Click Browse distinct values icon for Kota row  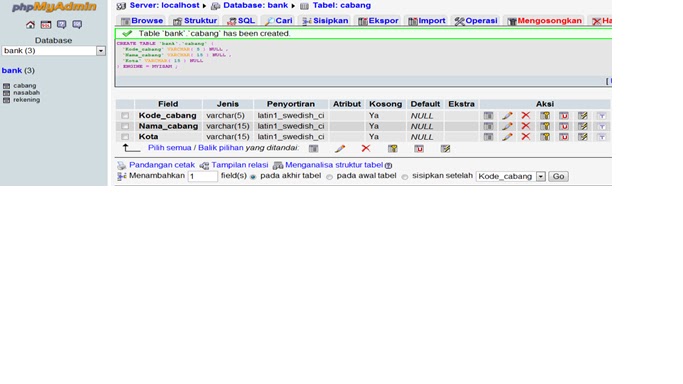pos(488,137)
